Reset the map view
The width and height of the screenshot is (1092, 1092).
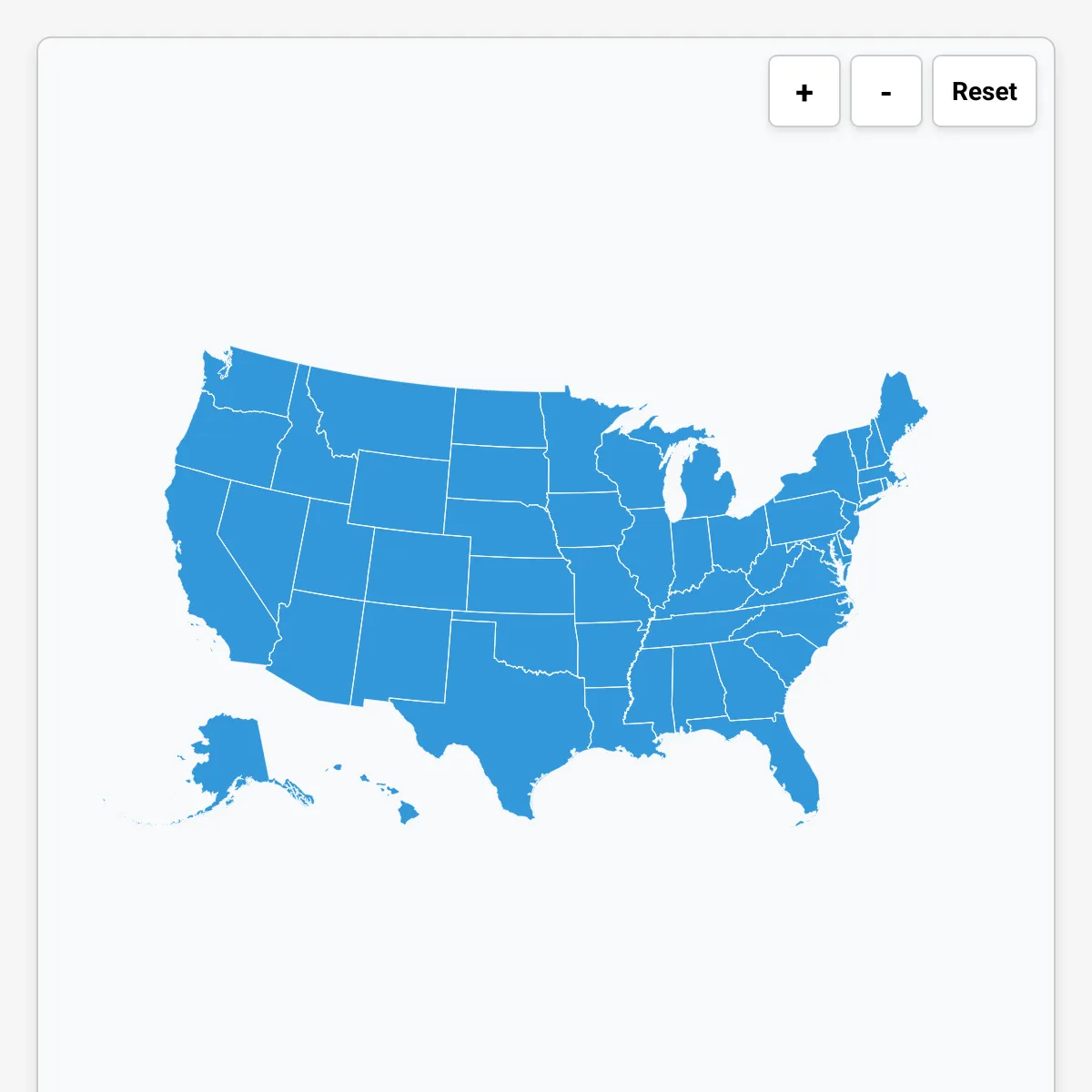click(985, 91)
